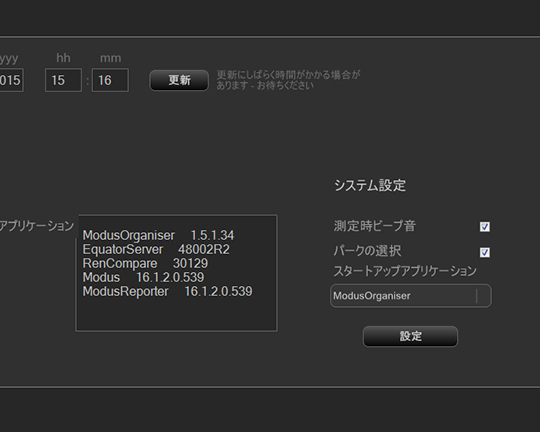
Task: Select the RenCompare 30129 list entry
Action: [x=145, y=264]
